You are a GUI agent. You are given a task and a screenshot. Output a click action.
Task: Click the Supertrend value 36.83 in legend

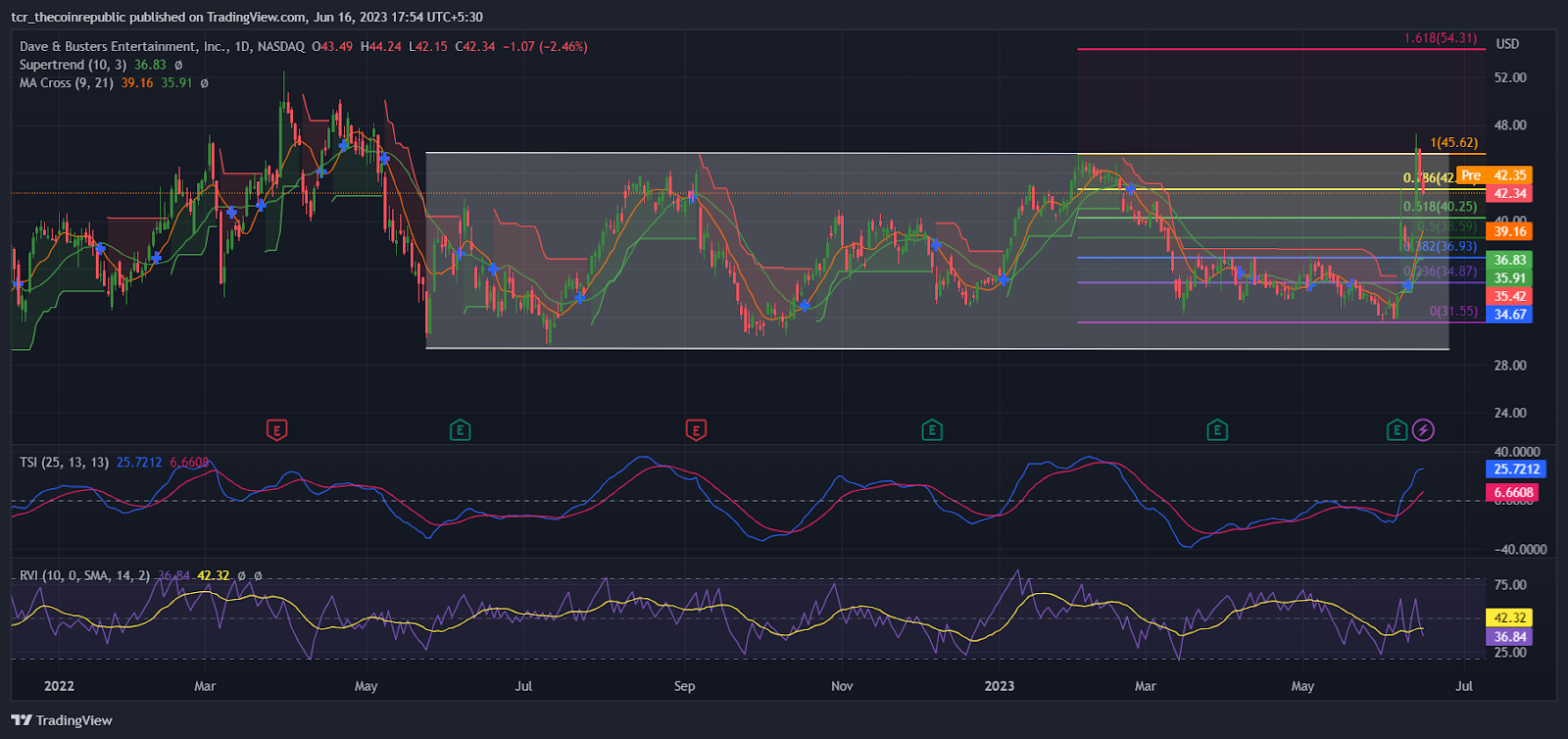(x=150, y=65)
